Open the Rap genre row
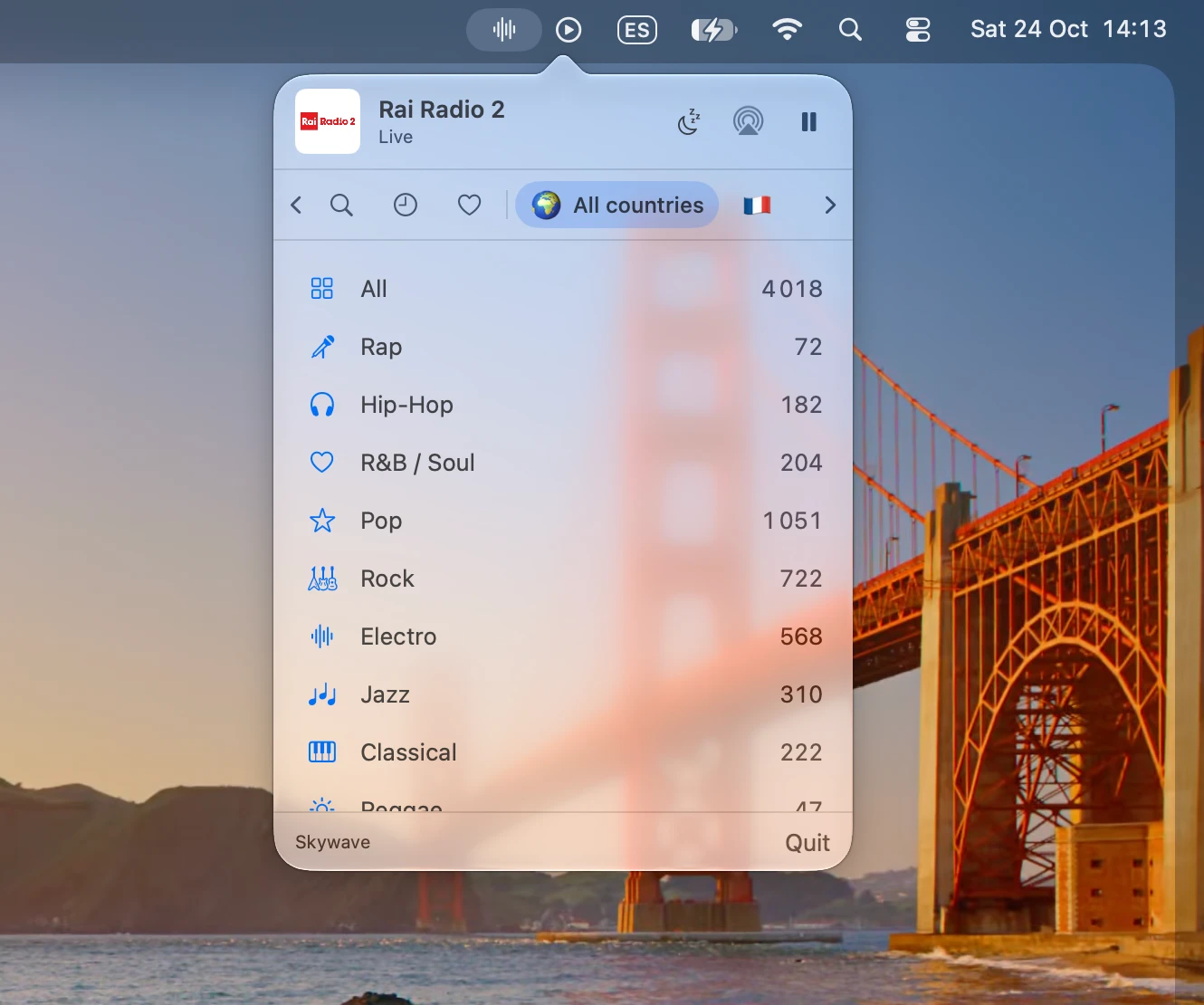The height and width of the screenshot is (1005, 1204). (563, 347)
